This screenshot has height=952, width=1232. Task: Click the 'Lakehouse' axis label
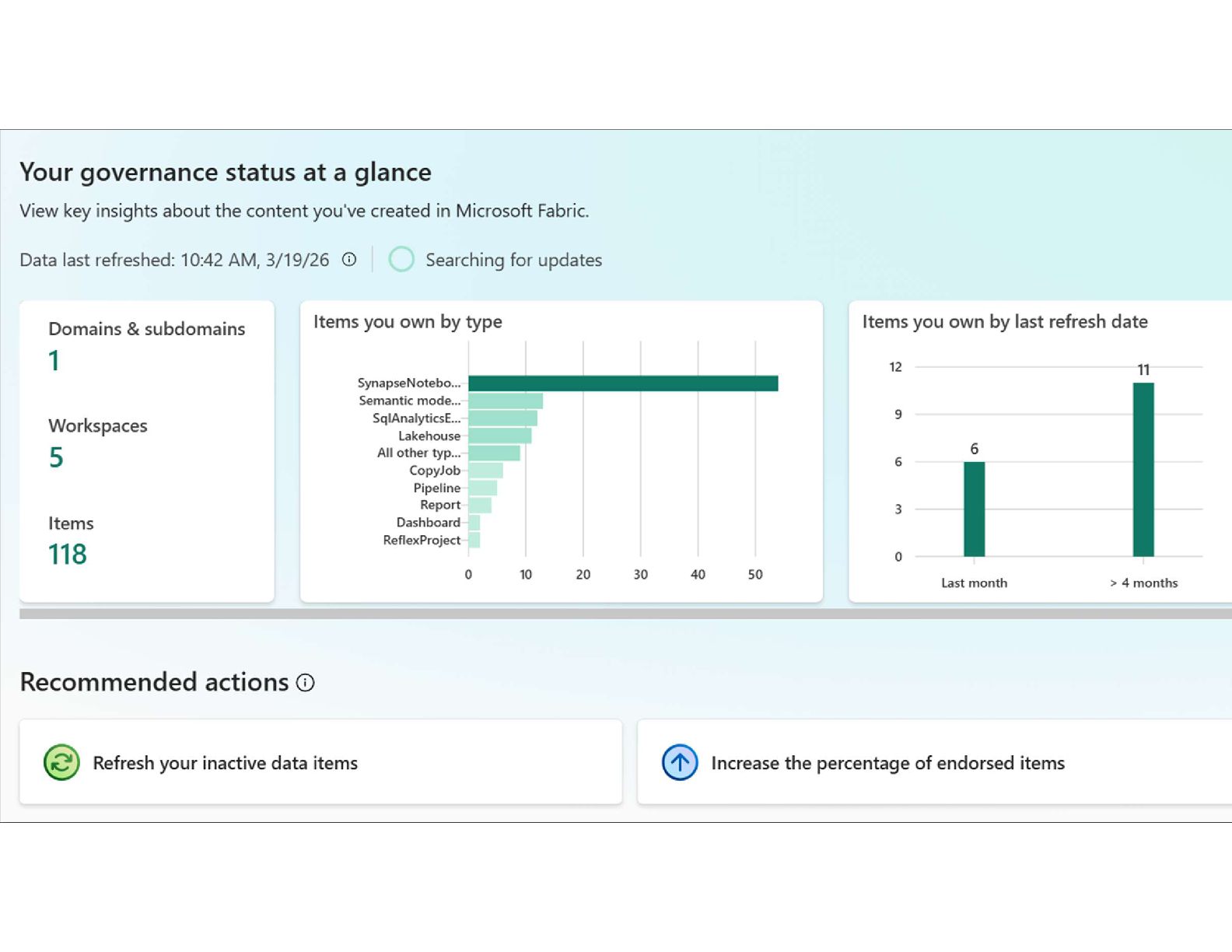pos(429,436)
